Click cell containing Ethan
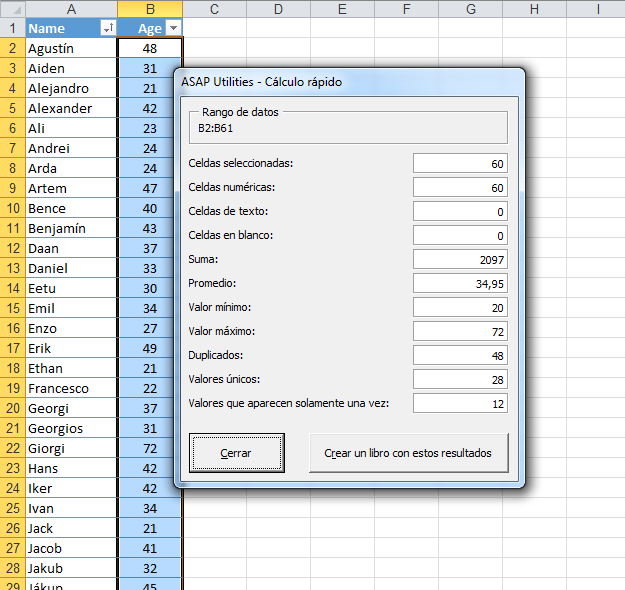 [x=71, y=368]
